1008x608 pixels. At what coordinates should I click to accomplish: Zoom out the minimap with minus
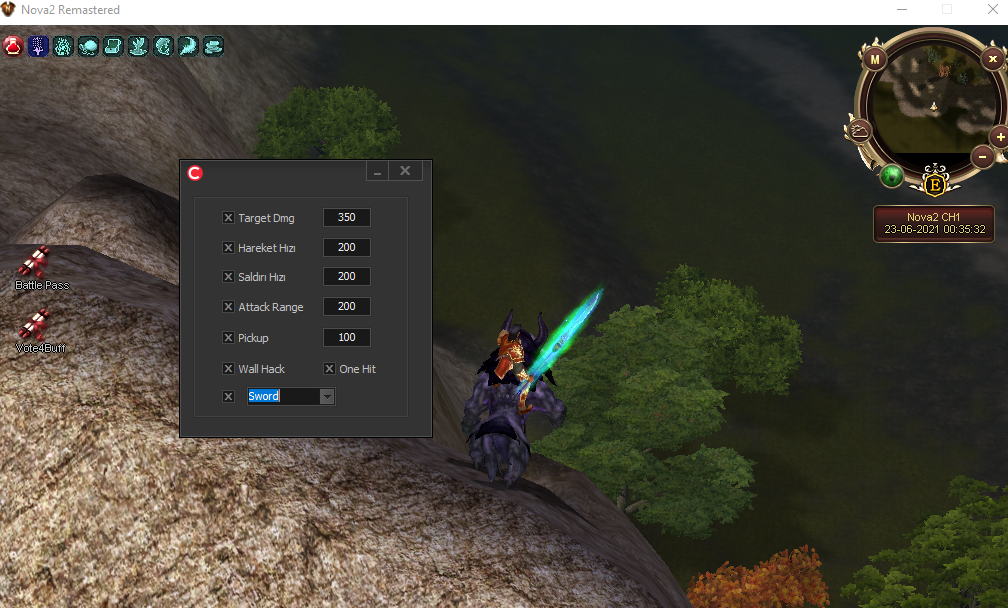click(982, 157)
